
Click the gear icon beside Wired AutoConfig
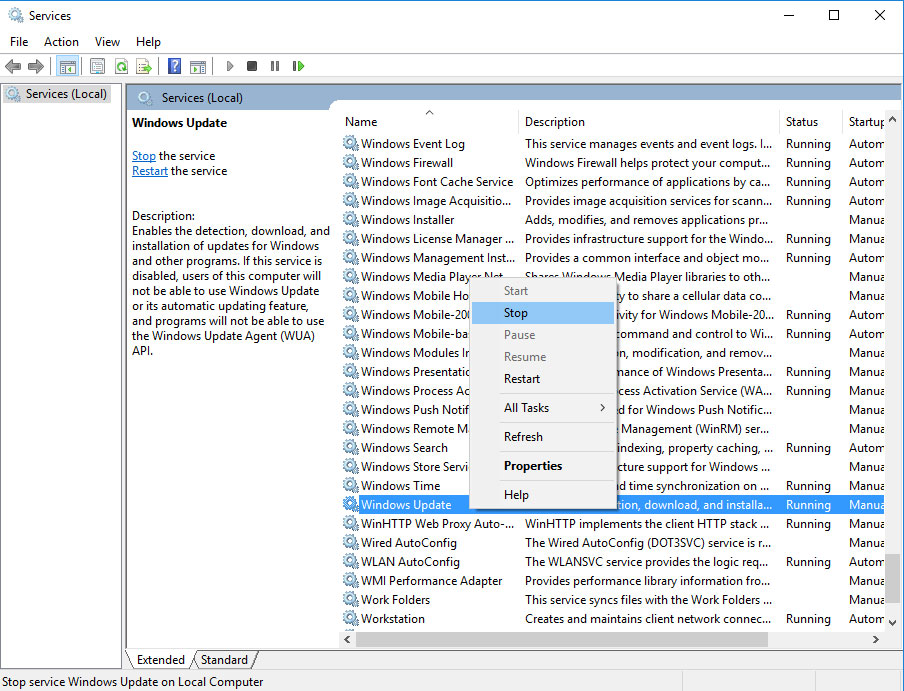351,542
